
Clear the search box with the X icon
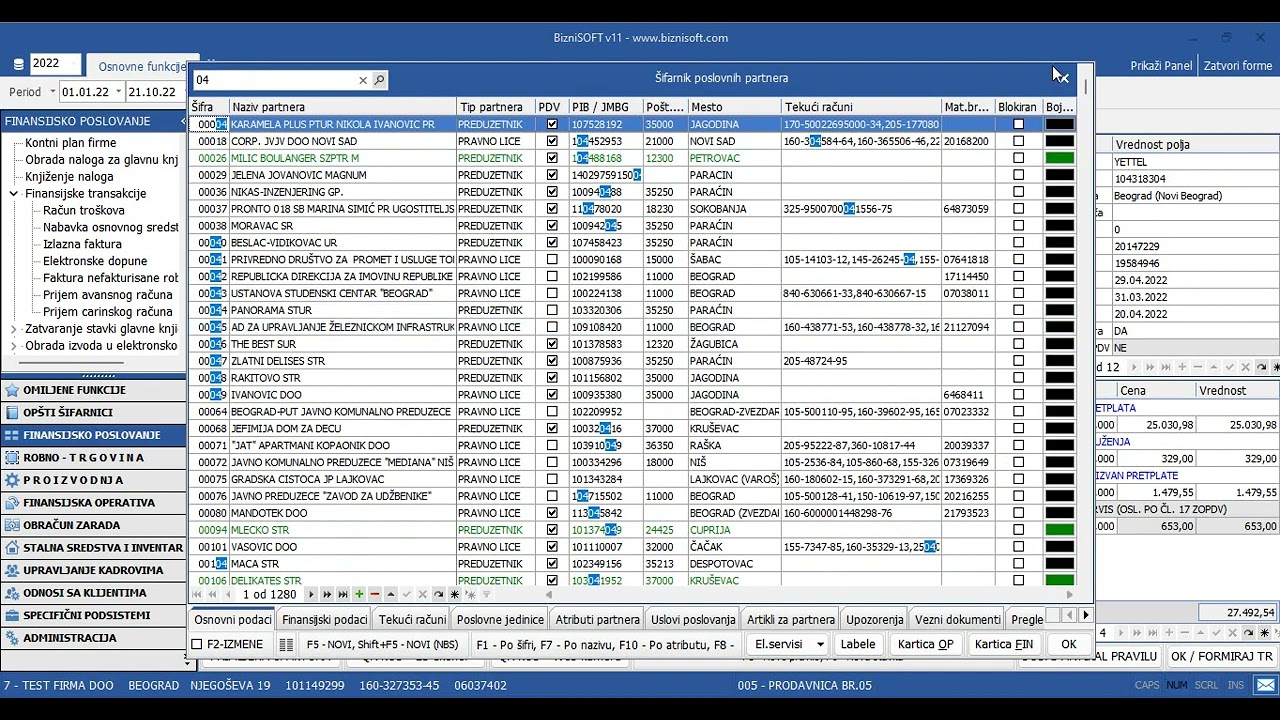pyautogui.click(x=363, y=80)
